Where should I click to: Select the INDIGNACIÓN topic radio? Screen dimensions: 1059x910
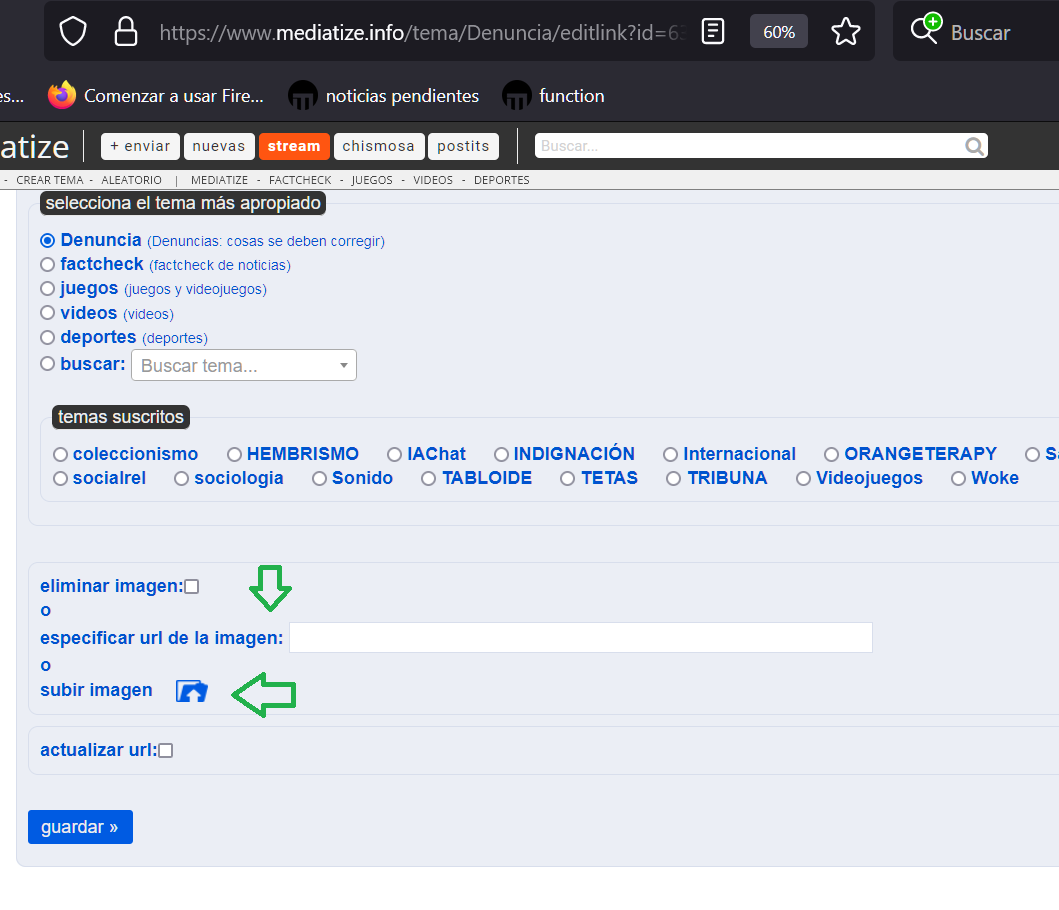(501, 454)
